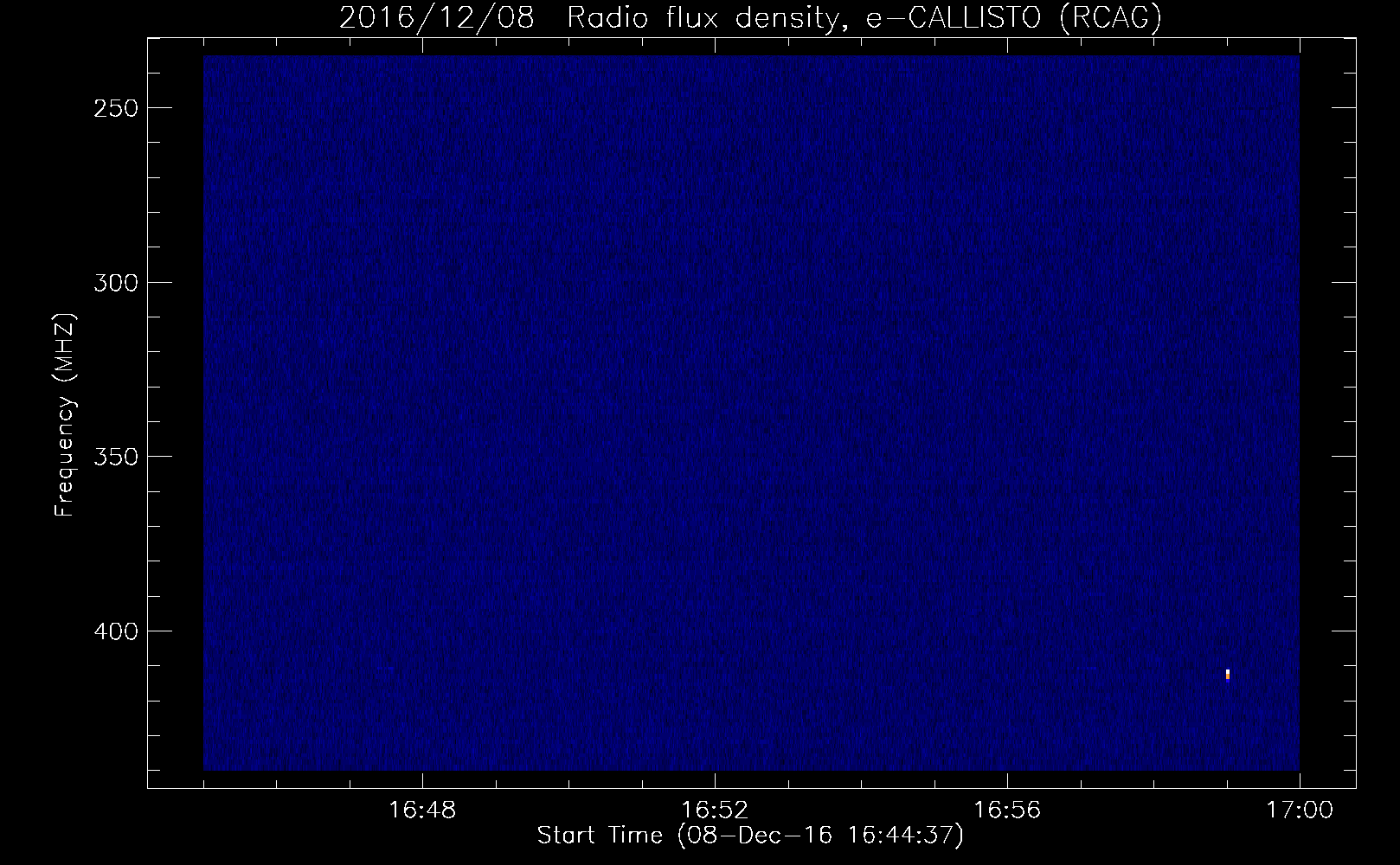Click the 350 frequency tick label
This screenshot has height=865, width=1400.
tap(115, 456)
